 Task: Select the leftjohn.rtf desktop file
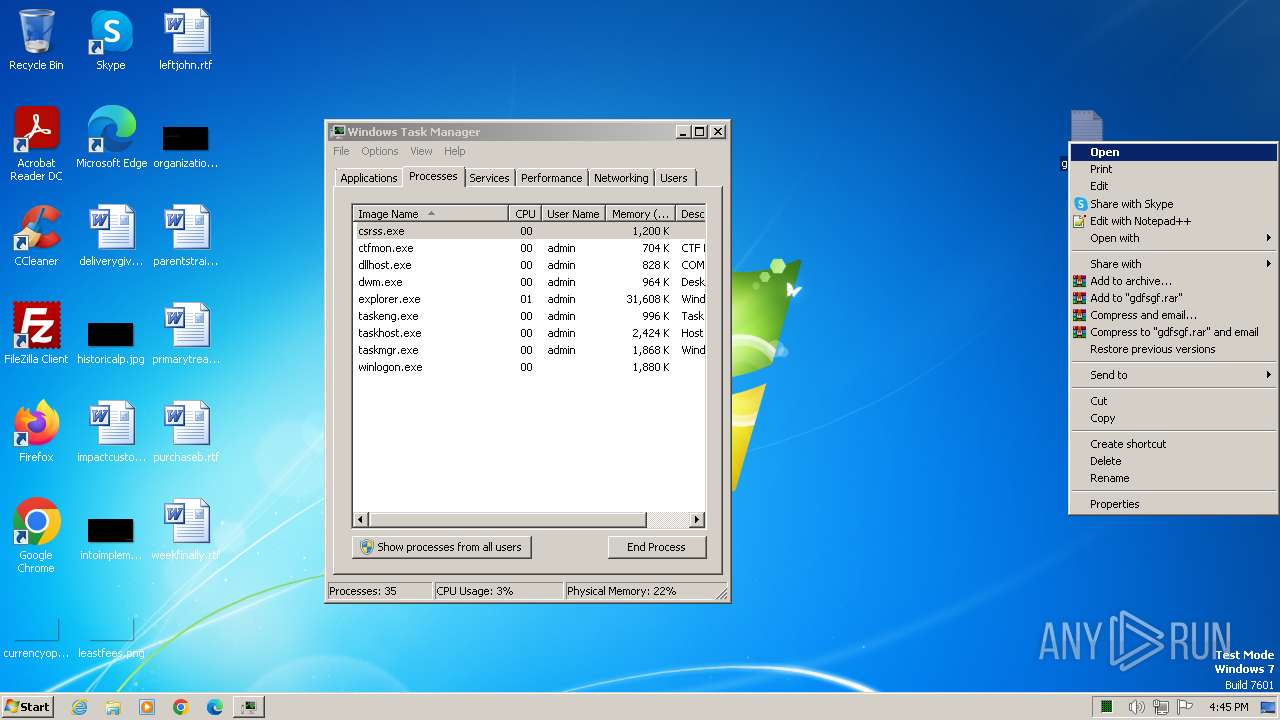[186, 40]
